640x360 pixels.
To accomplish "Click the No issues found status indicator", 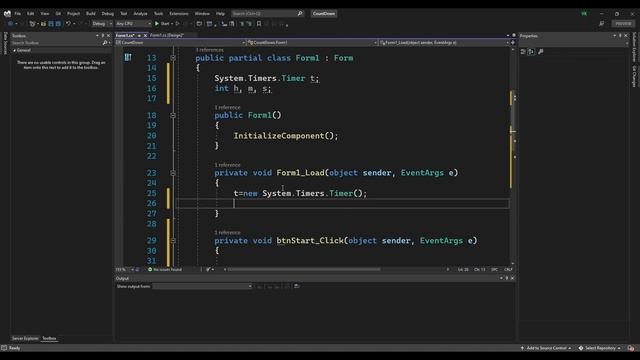I will click(165, 269).
